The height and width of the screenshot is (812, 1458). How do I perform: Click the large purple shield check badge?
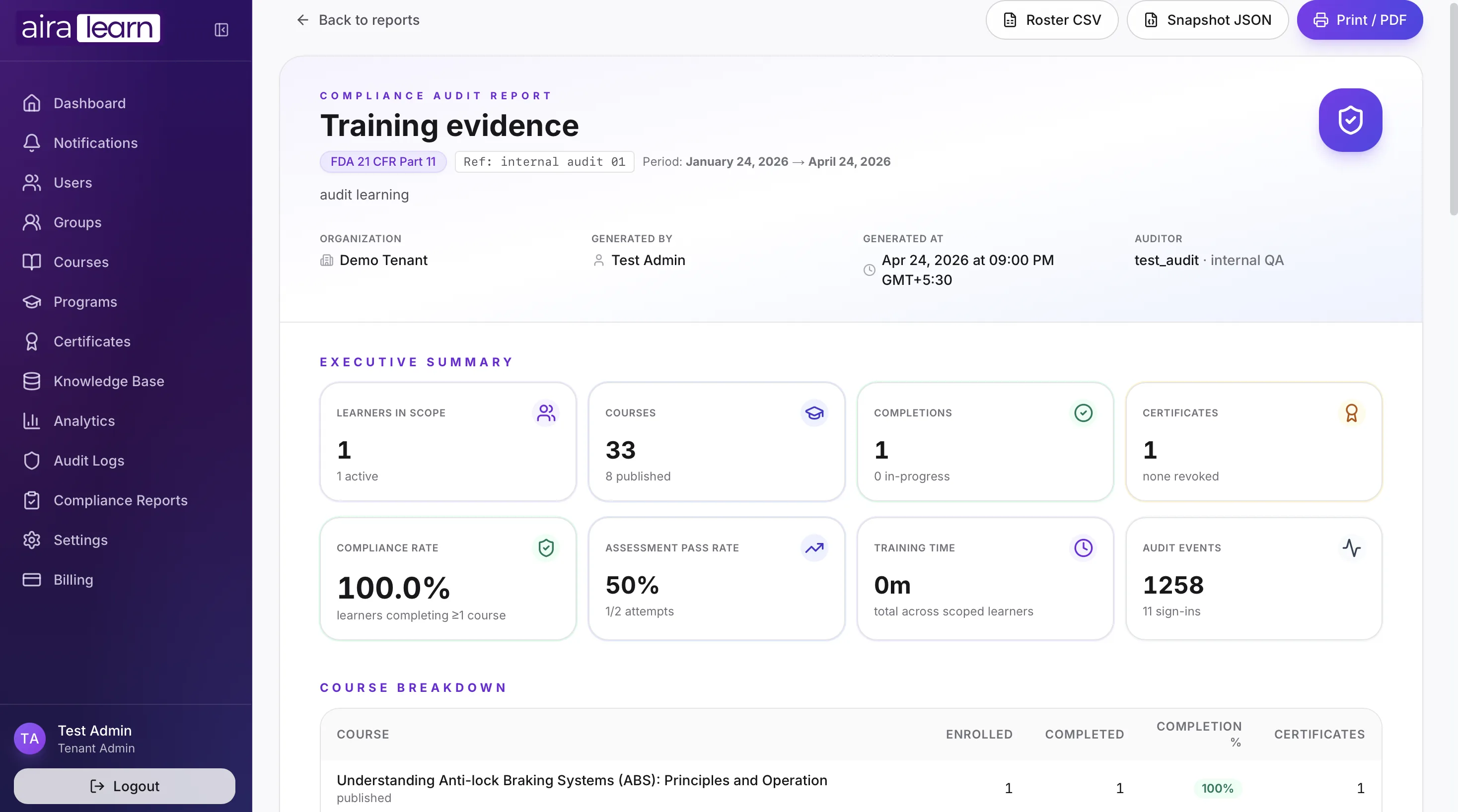pos(1350,120)
